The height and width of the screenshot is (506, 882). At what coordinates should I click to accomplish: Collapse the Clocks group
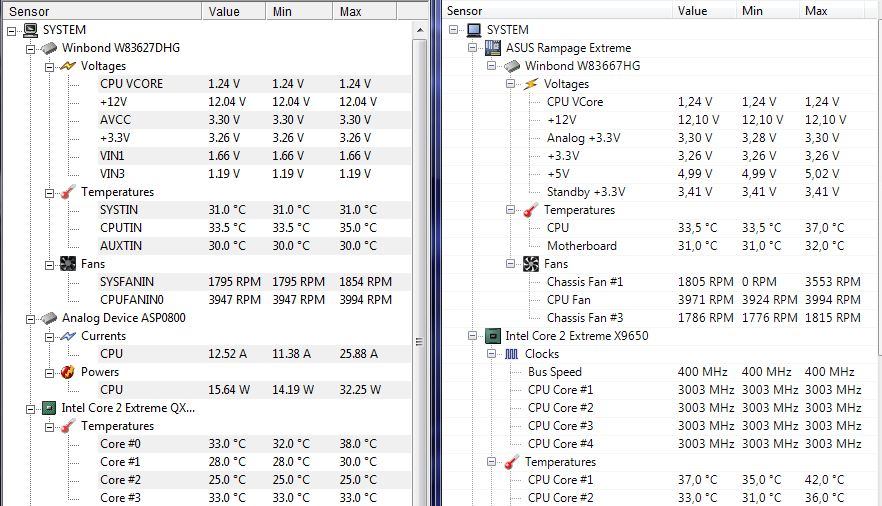(x=491, y=354)
